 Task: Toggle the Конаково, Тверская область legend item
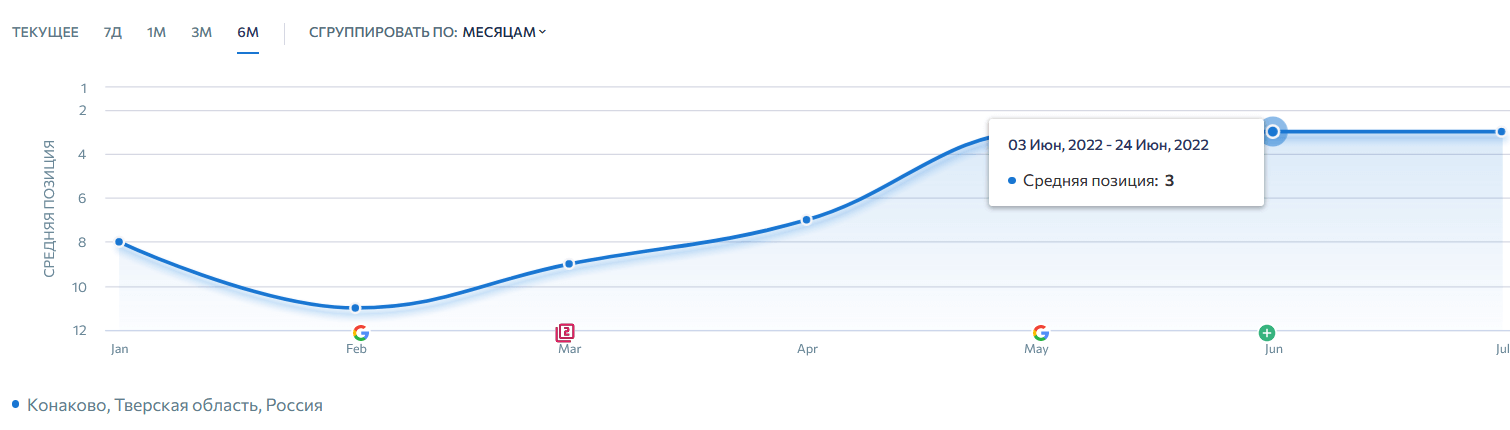[175, 406]
